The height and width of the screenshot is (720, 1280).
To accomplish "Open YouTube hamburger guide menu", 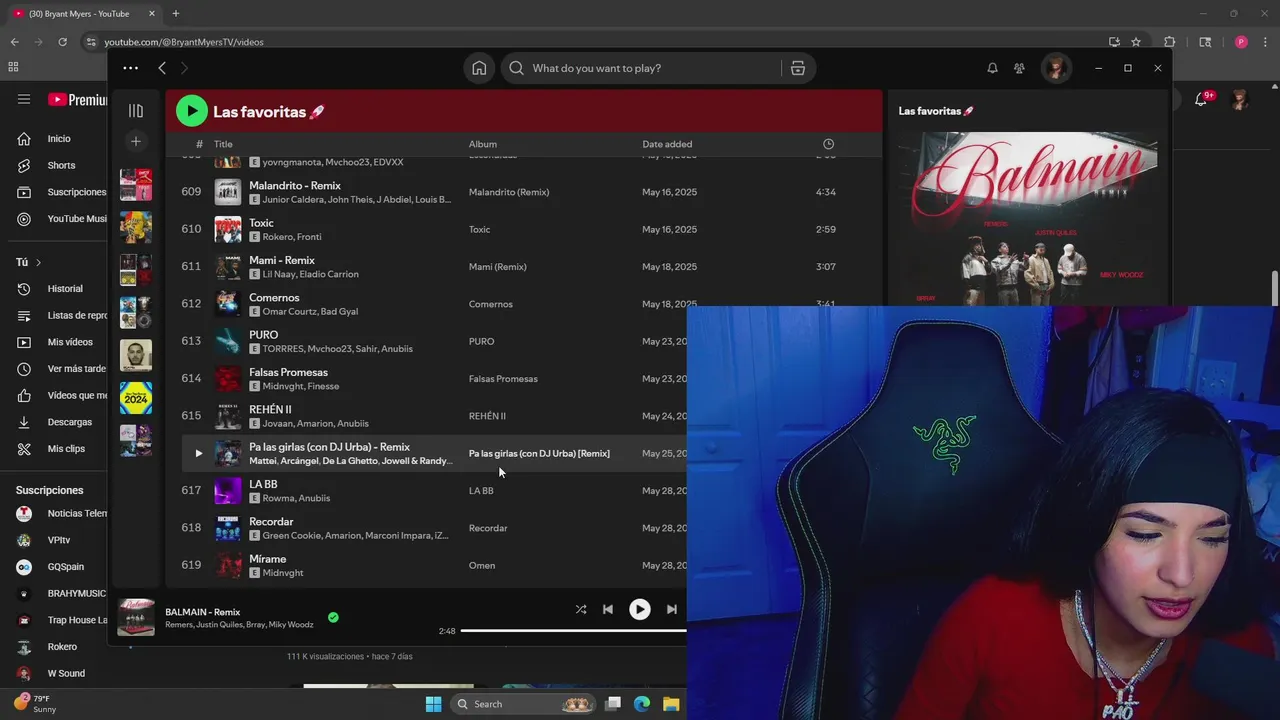I will tap(24, 99).
